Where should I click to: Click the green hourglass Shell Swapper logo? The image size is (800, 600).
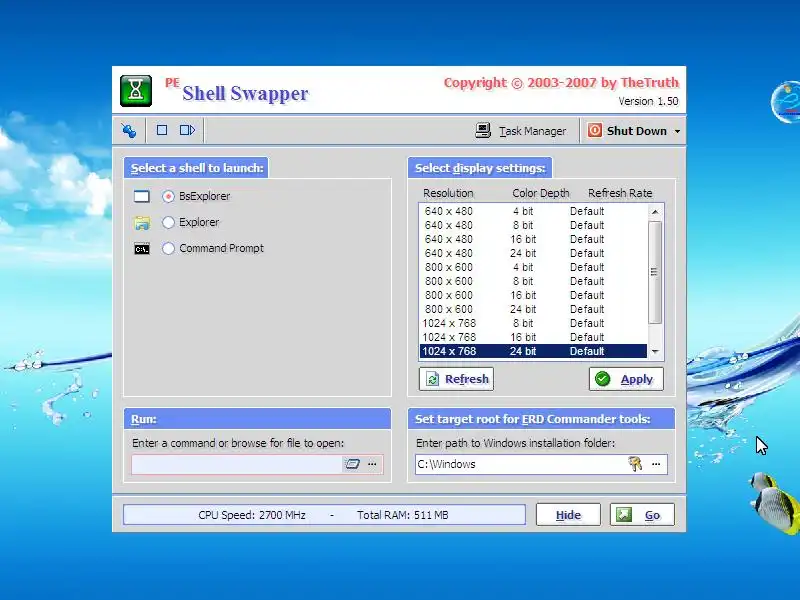point(136,91)
